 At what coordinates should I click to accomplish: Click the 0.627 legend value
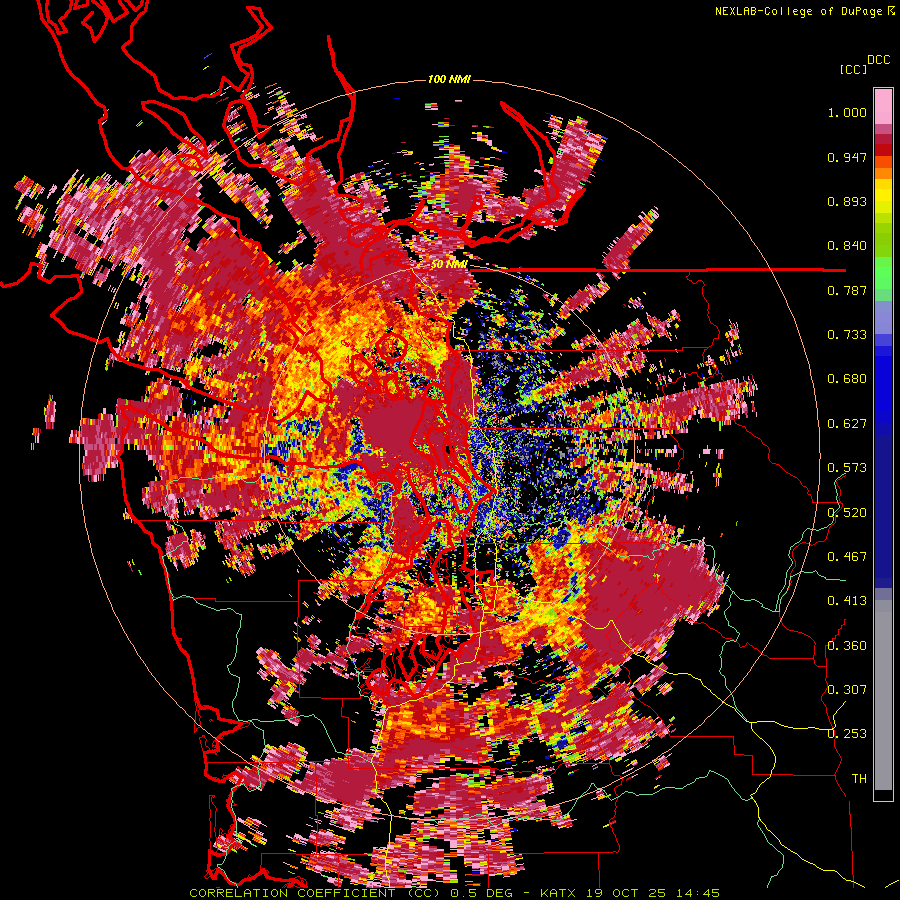[847, 424]
